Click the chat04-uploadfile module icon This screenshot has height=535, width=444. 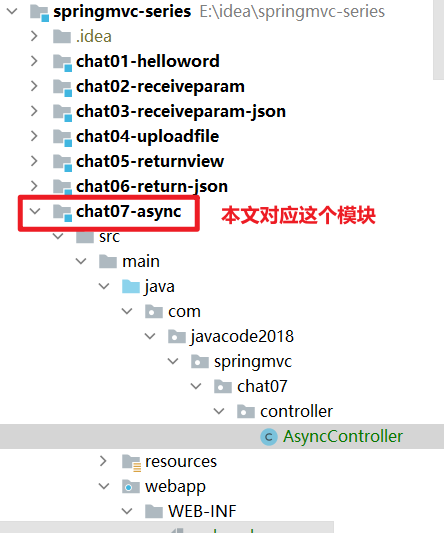pos(62,138)
